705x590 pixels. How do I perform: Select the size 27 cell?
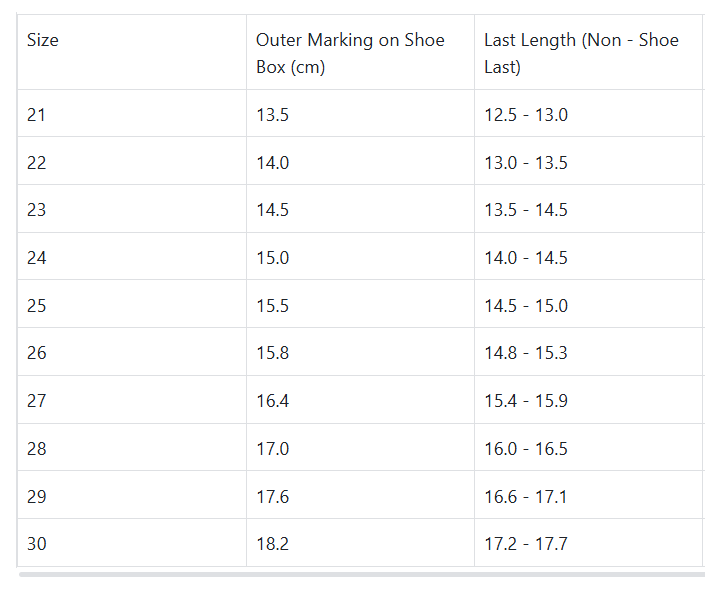(37, 401)
